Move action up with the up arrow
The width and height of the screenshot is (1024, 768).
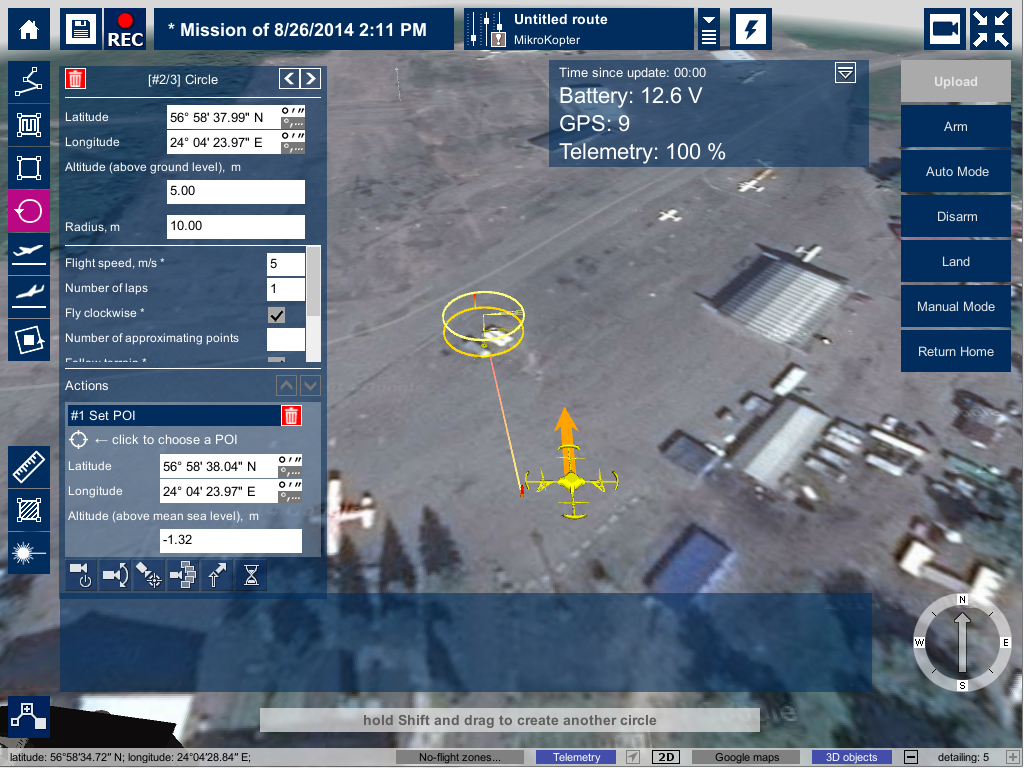click(x=287, y=386)
